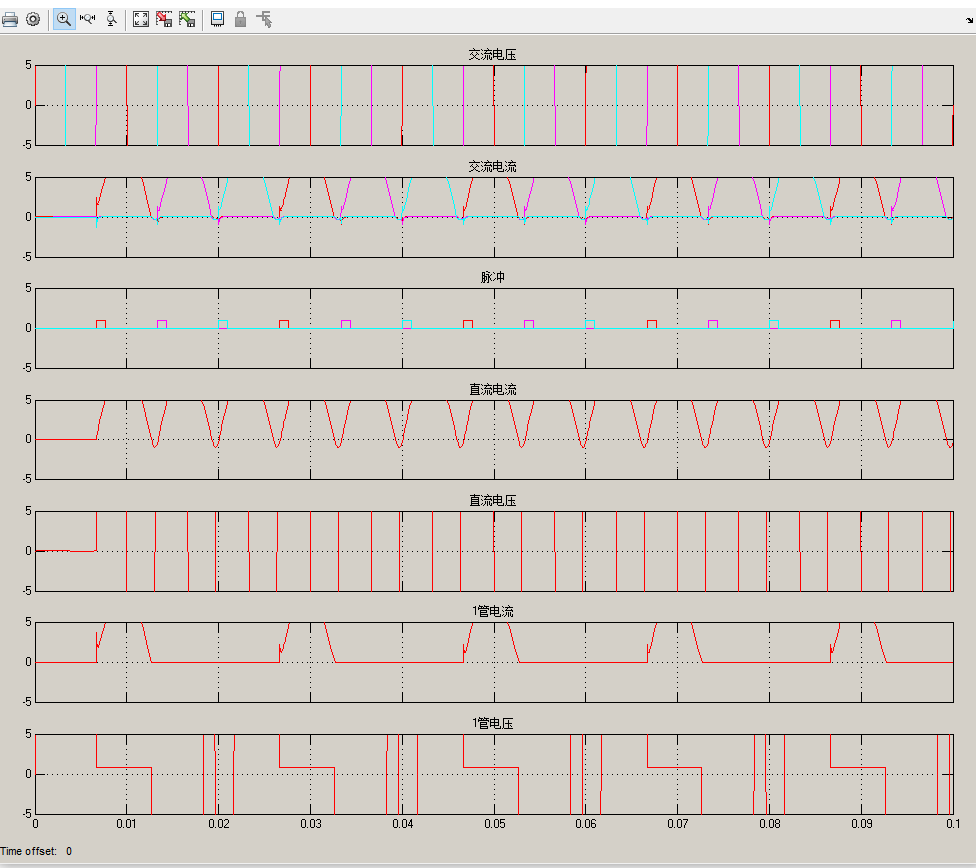Select the Zoom magnifier tool
The width and height of the screenshot is (976, 868).
point(64,19)
